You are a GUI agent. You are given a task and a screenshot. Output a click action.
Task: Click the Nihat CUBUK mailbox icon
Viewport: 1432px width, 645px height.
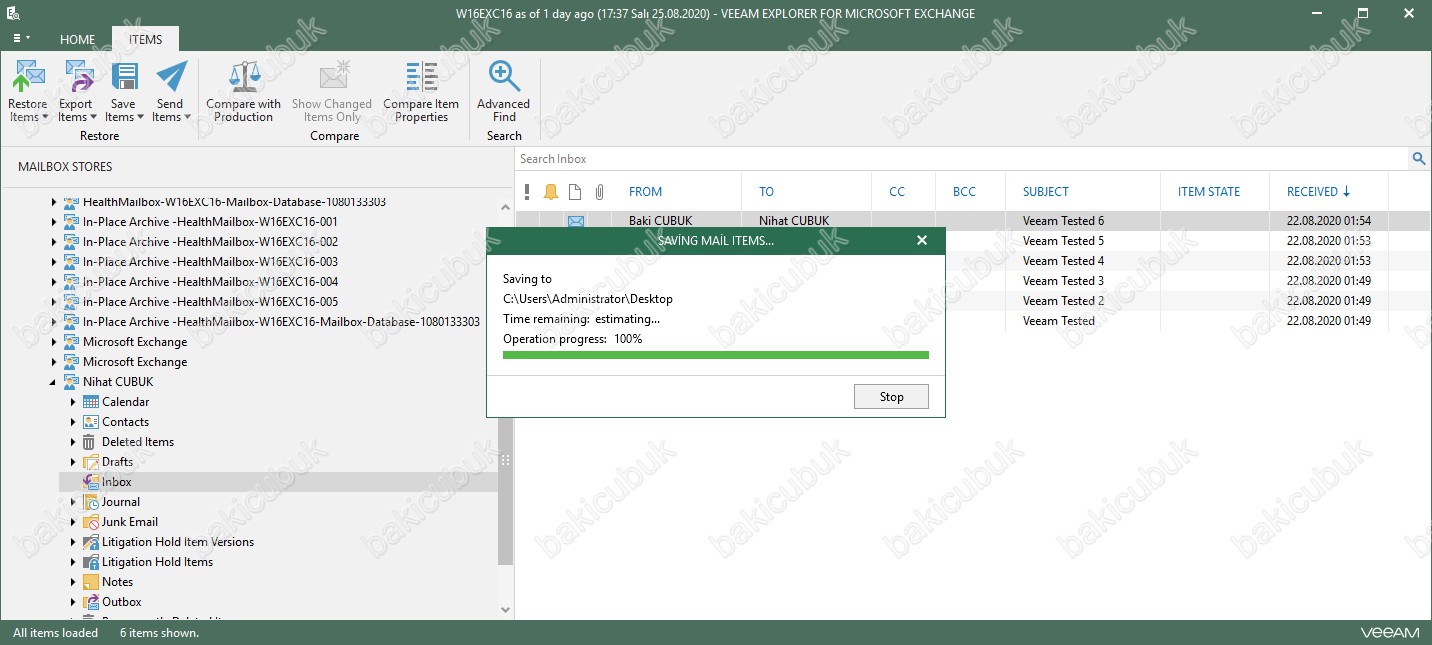coord(71,382)
